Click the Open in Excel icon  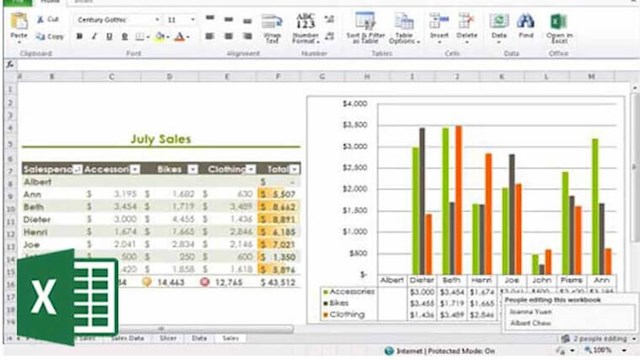click(559, 22)
